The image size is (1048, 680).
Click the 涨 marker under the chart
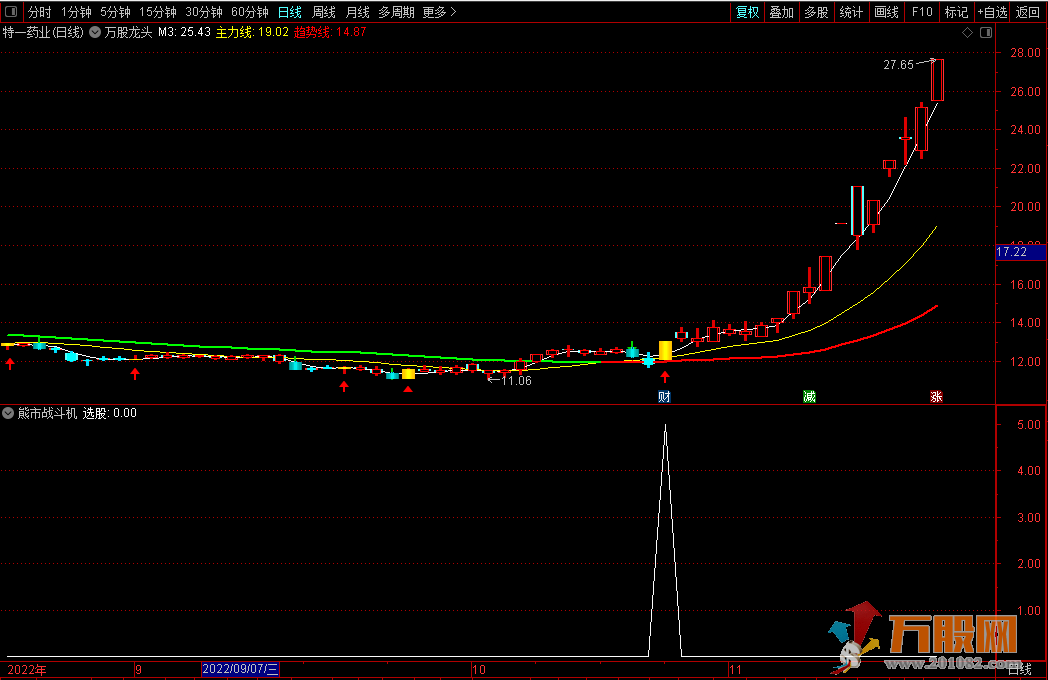(x=936, y=396)
